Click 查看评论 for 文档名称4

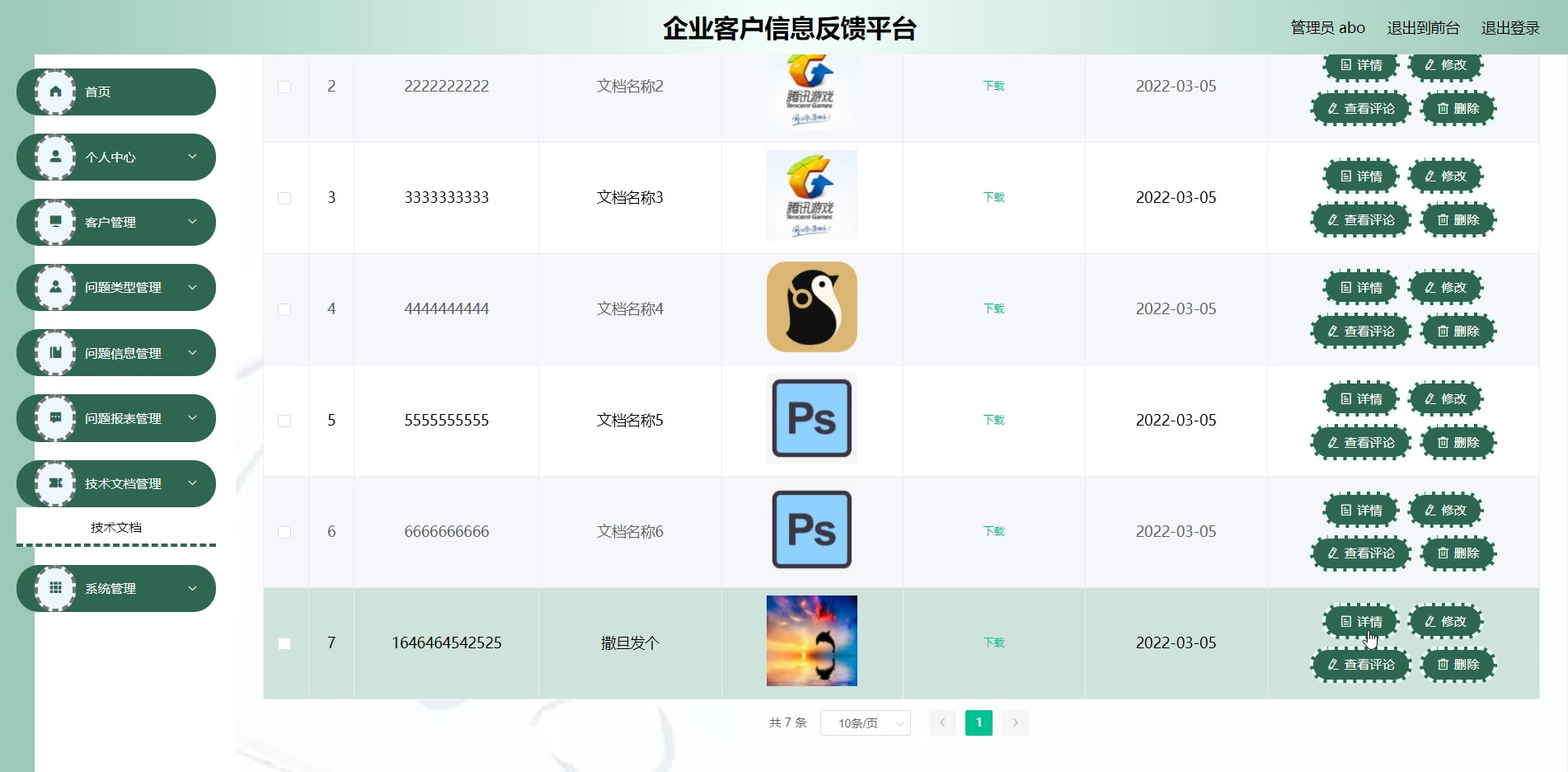[1361, 332]
